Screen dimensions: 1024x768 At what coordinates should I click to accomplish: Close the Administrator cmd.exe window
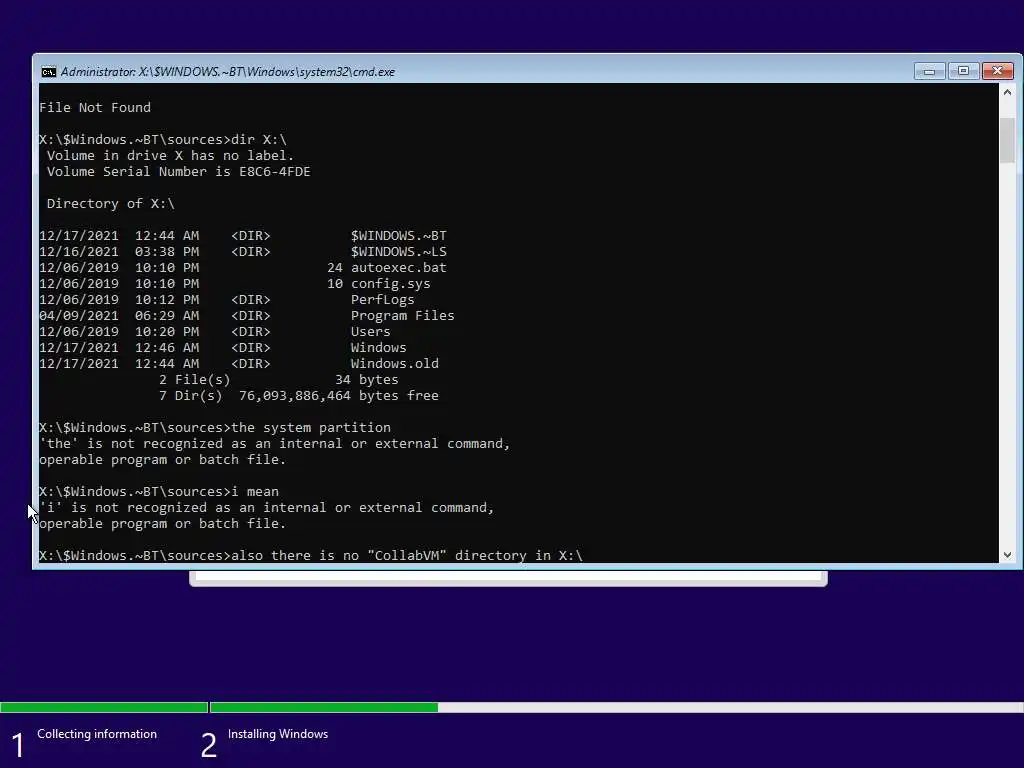point(997,71)
